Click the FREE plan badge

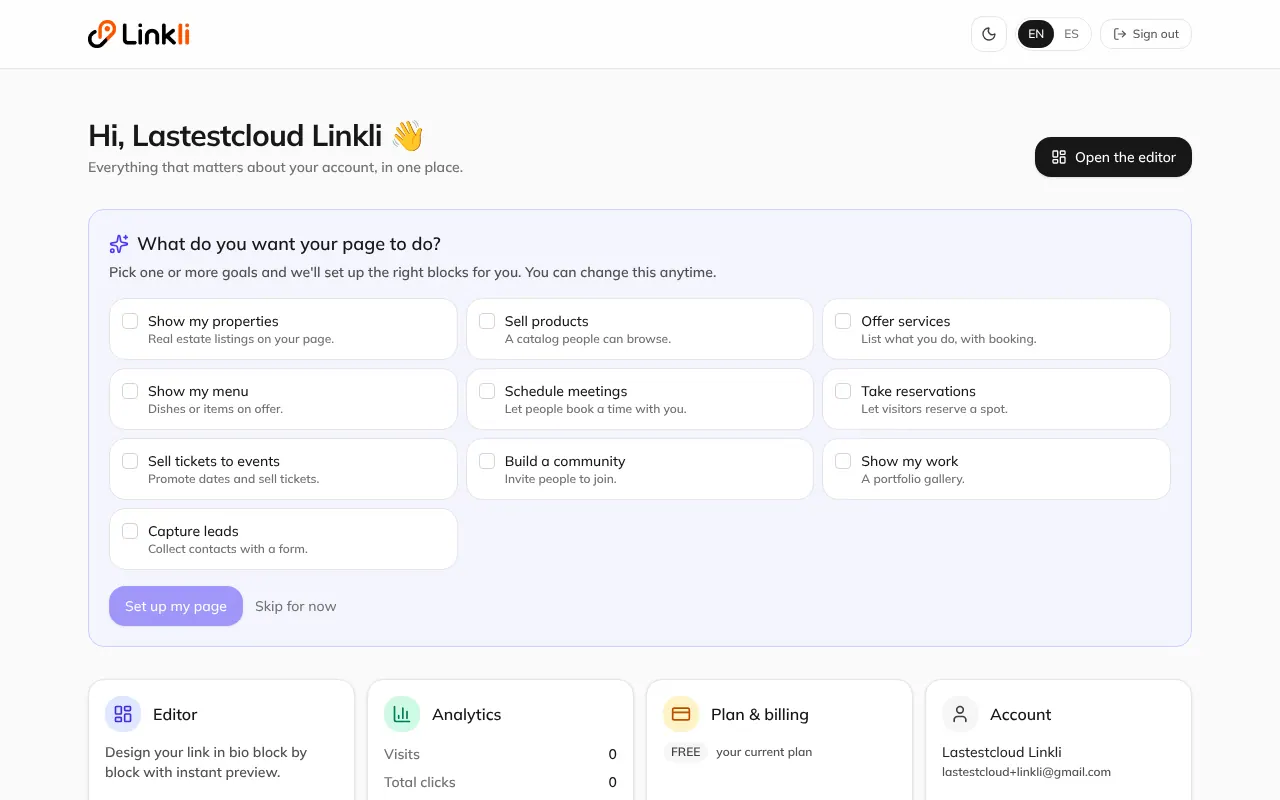click(686, 752)
